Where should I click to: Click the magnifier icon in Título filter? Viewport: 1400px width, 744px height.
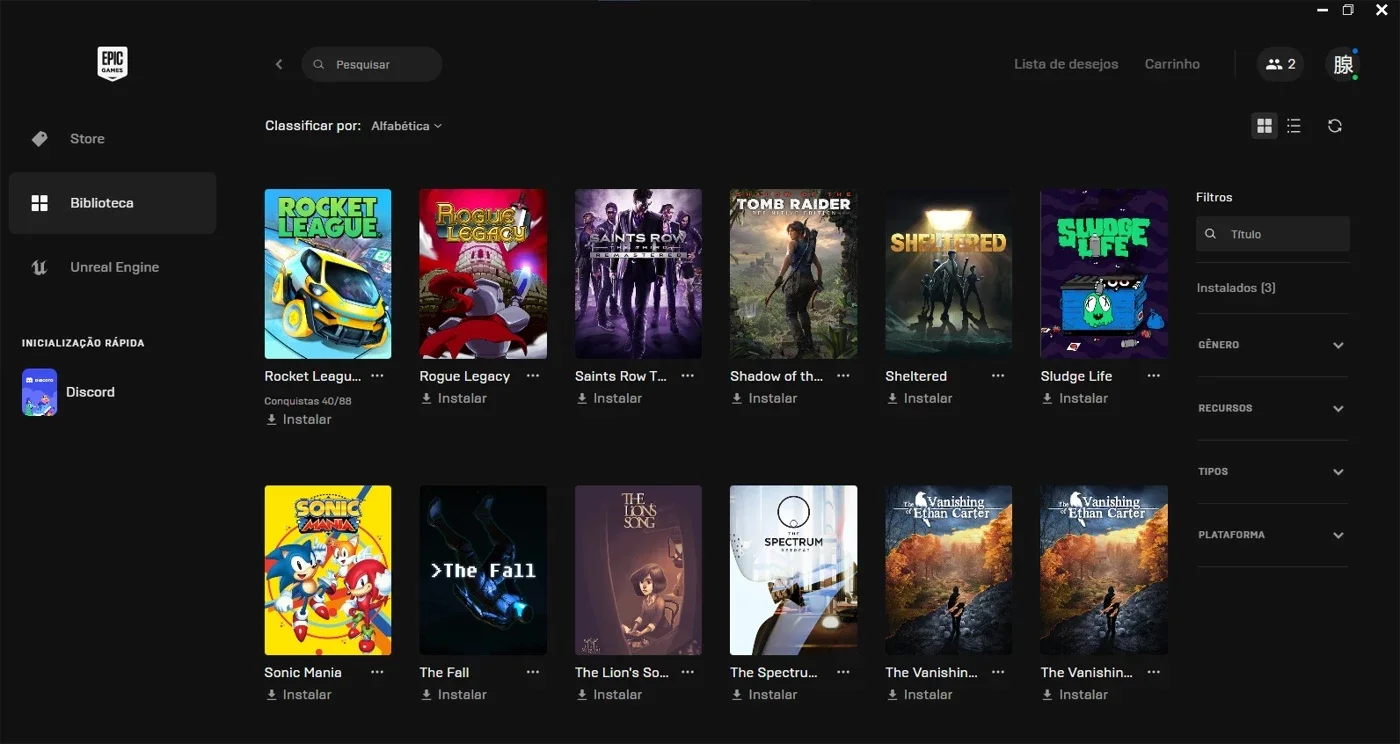point(1211,234)
